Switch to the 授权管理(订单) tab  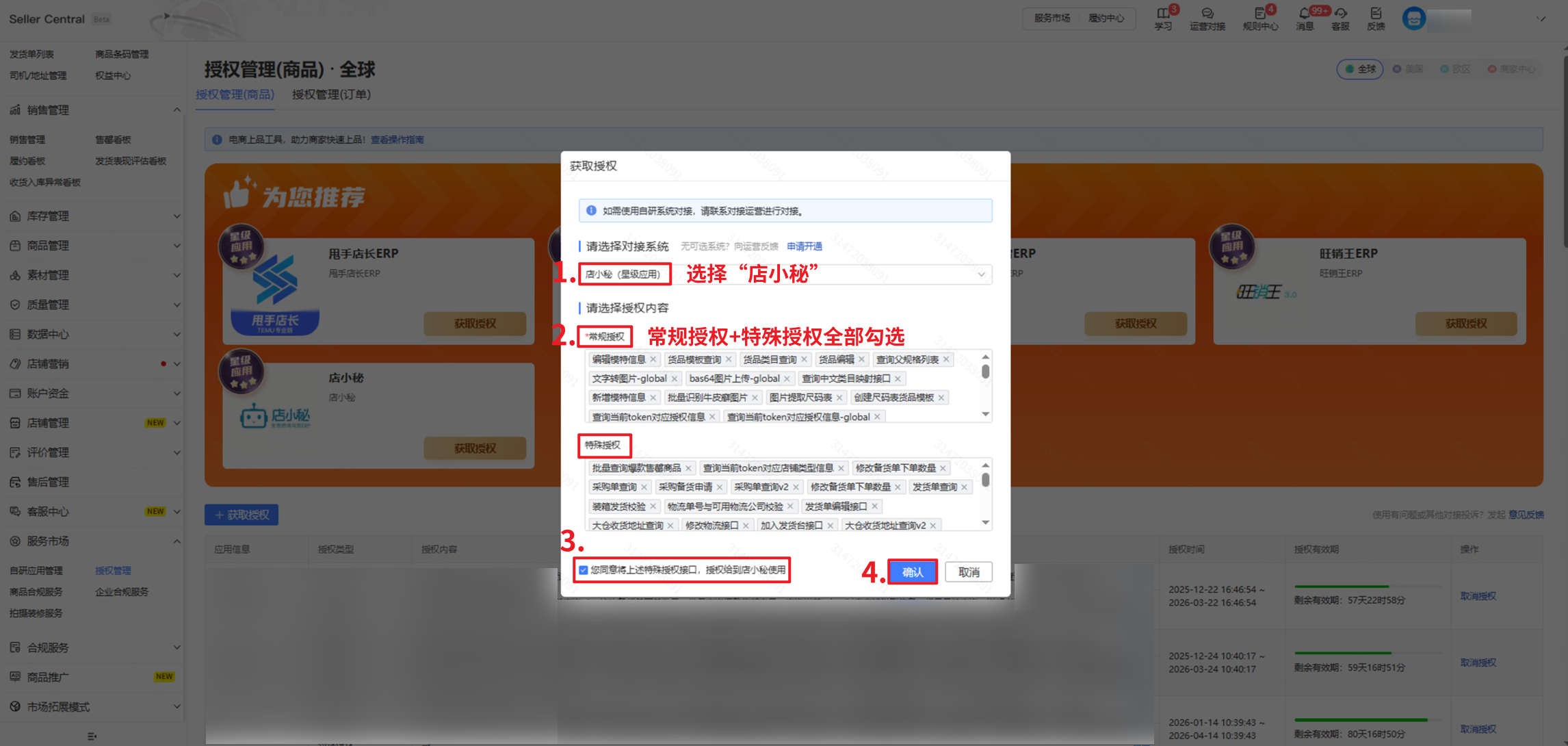(x=331, y=94)
